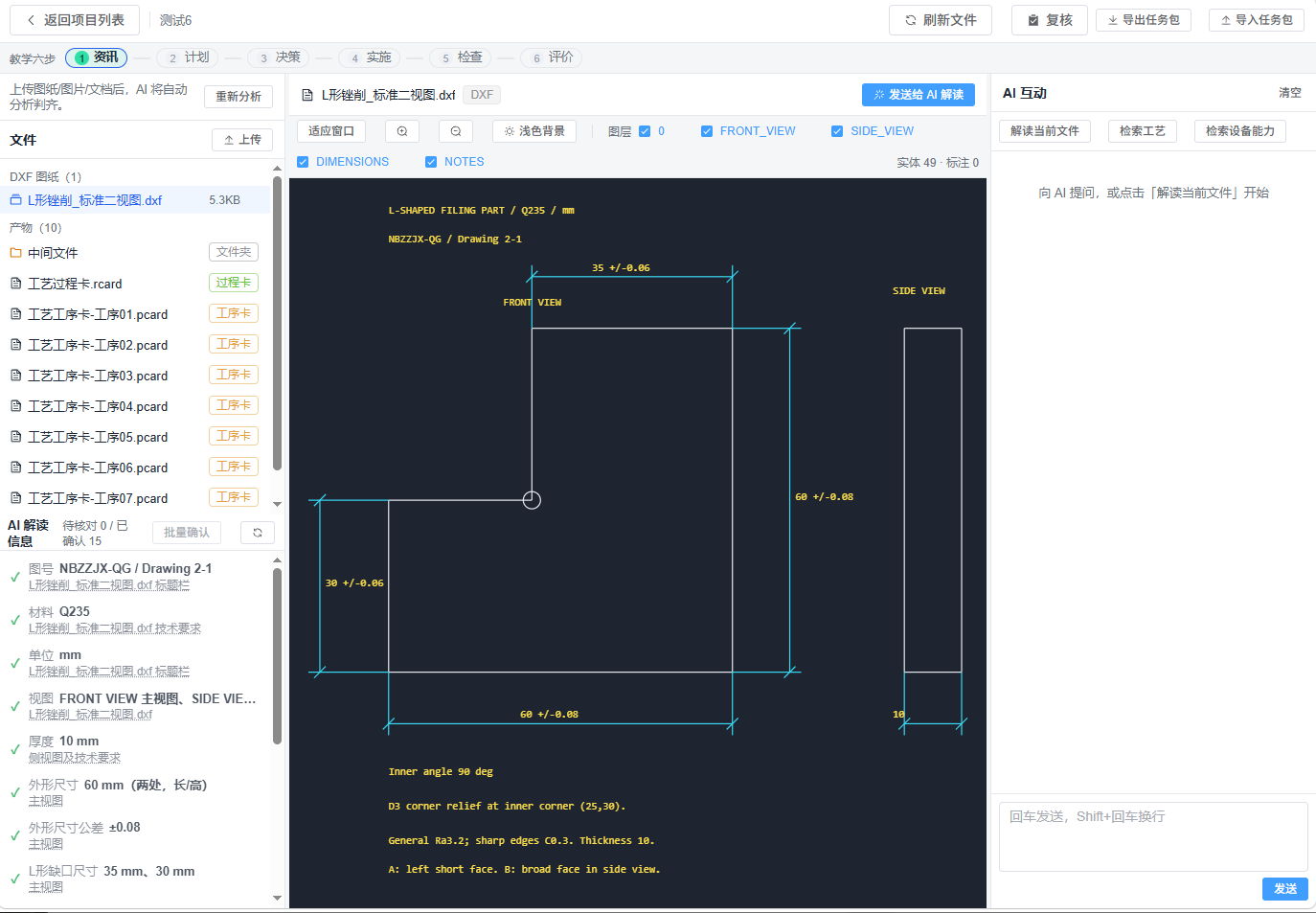Click the green checkmark beside 单位 mm
This screenshot has width=1316, height=913.
click(x=15, y=663)
